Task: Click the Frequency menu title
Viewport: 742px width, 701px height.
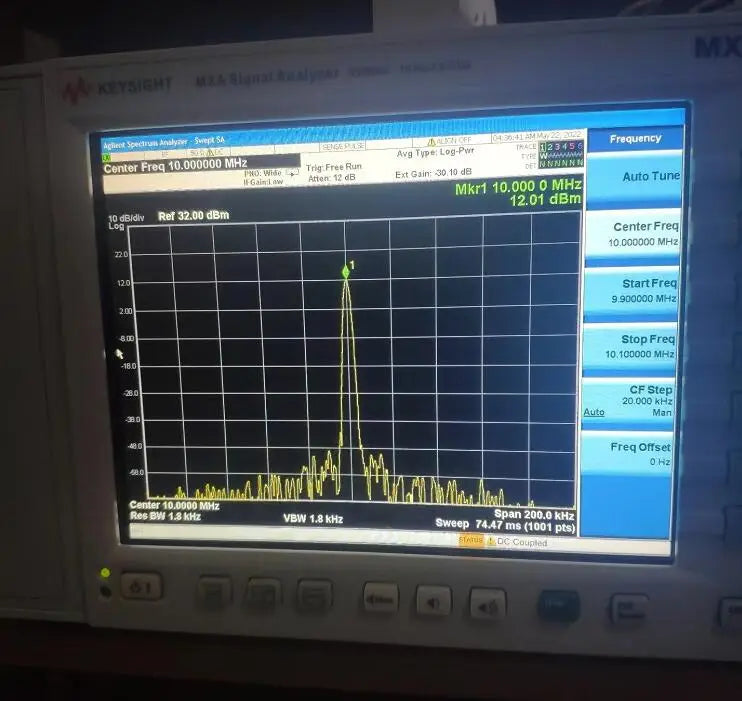Action: [635, 139]
